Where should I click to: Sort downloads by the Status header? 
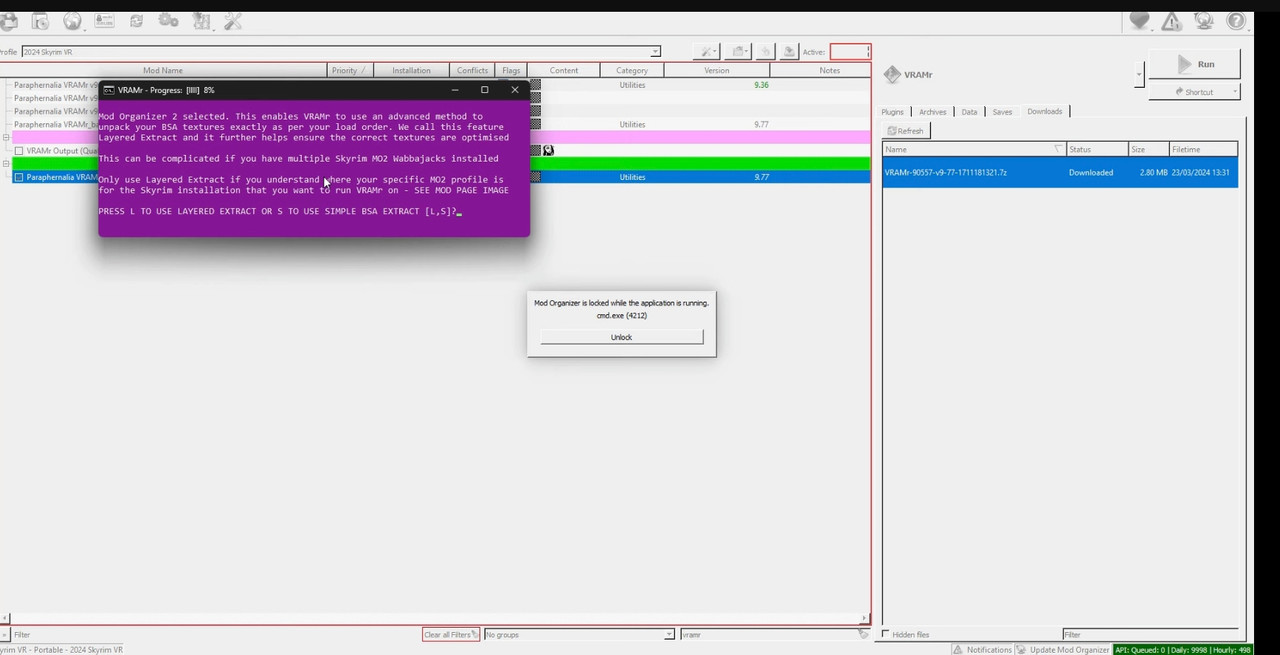coord(1097,149)
